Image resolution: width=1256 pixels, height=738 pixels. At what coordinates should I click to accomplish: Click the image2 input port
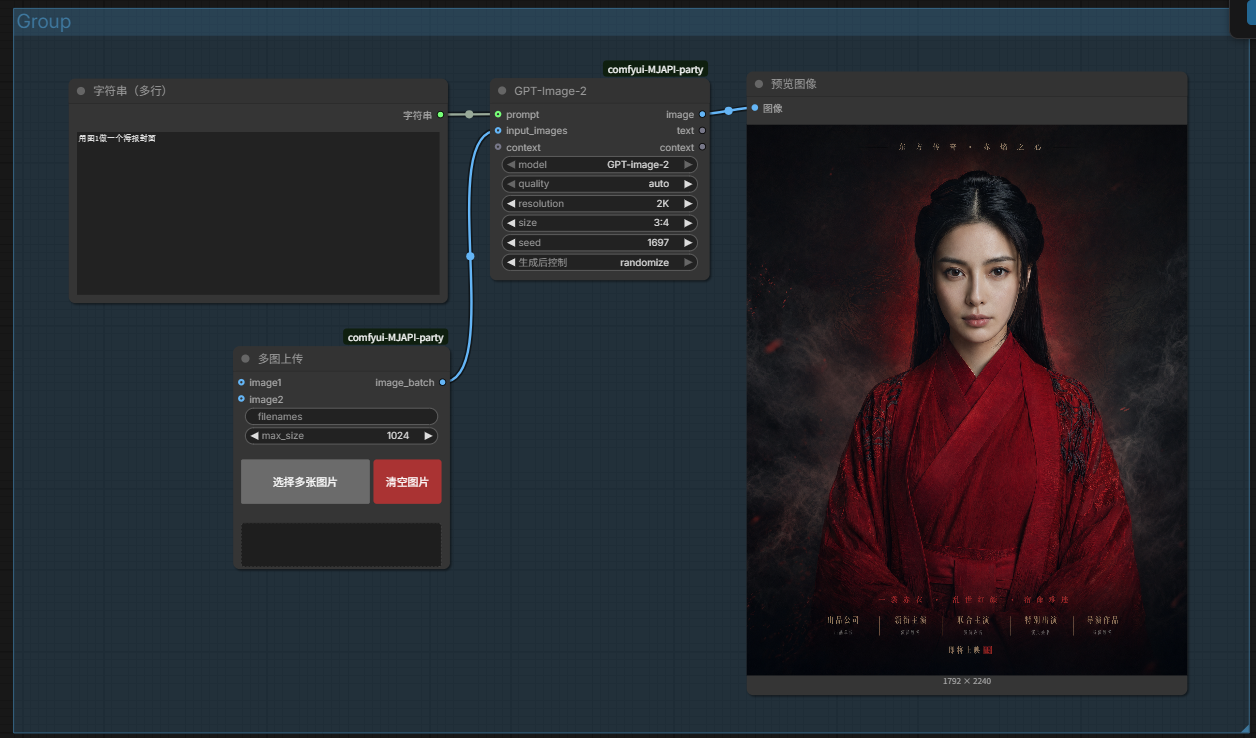[241, 399]
